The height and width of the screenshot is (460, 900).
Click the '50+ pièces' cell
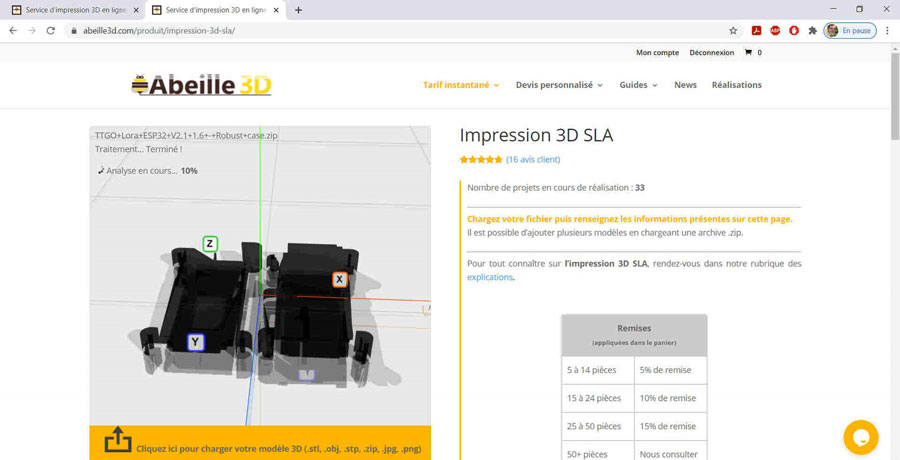click(598, 451)
